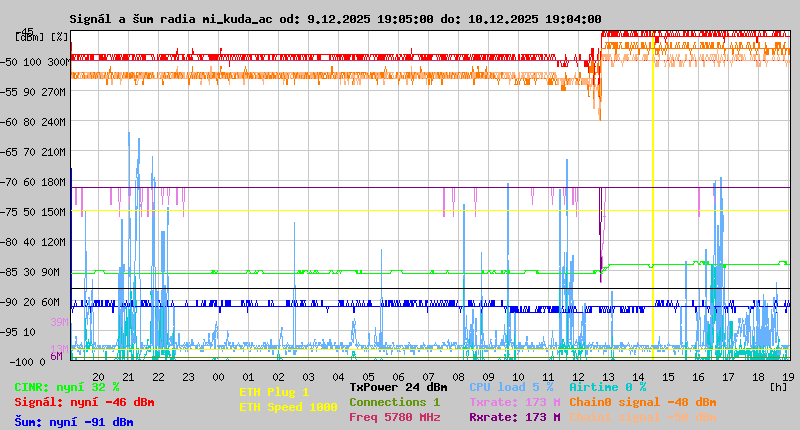800x430 pixels.
Task: Select the ETH Speed 1000 legend entry
Action: point(288,407)
